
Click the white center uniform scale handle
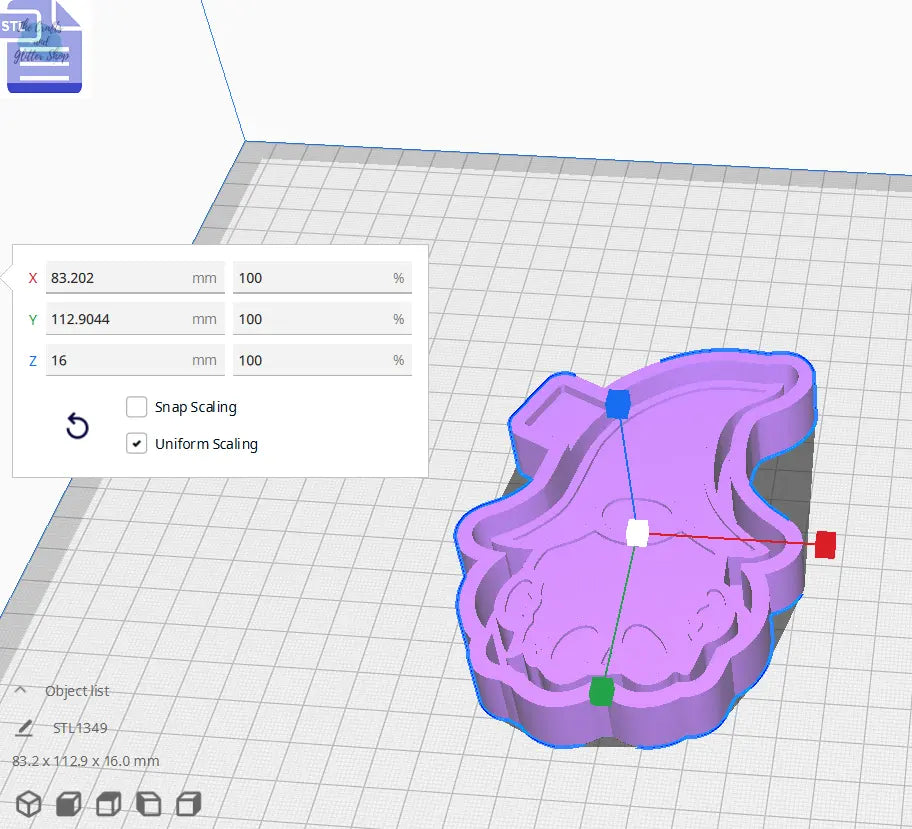click(634, 533)
